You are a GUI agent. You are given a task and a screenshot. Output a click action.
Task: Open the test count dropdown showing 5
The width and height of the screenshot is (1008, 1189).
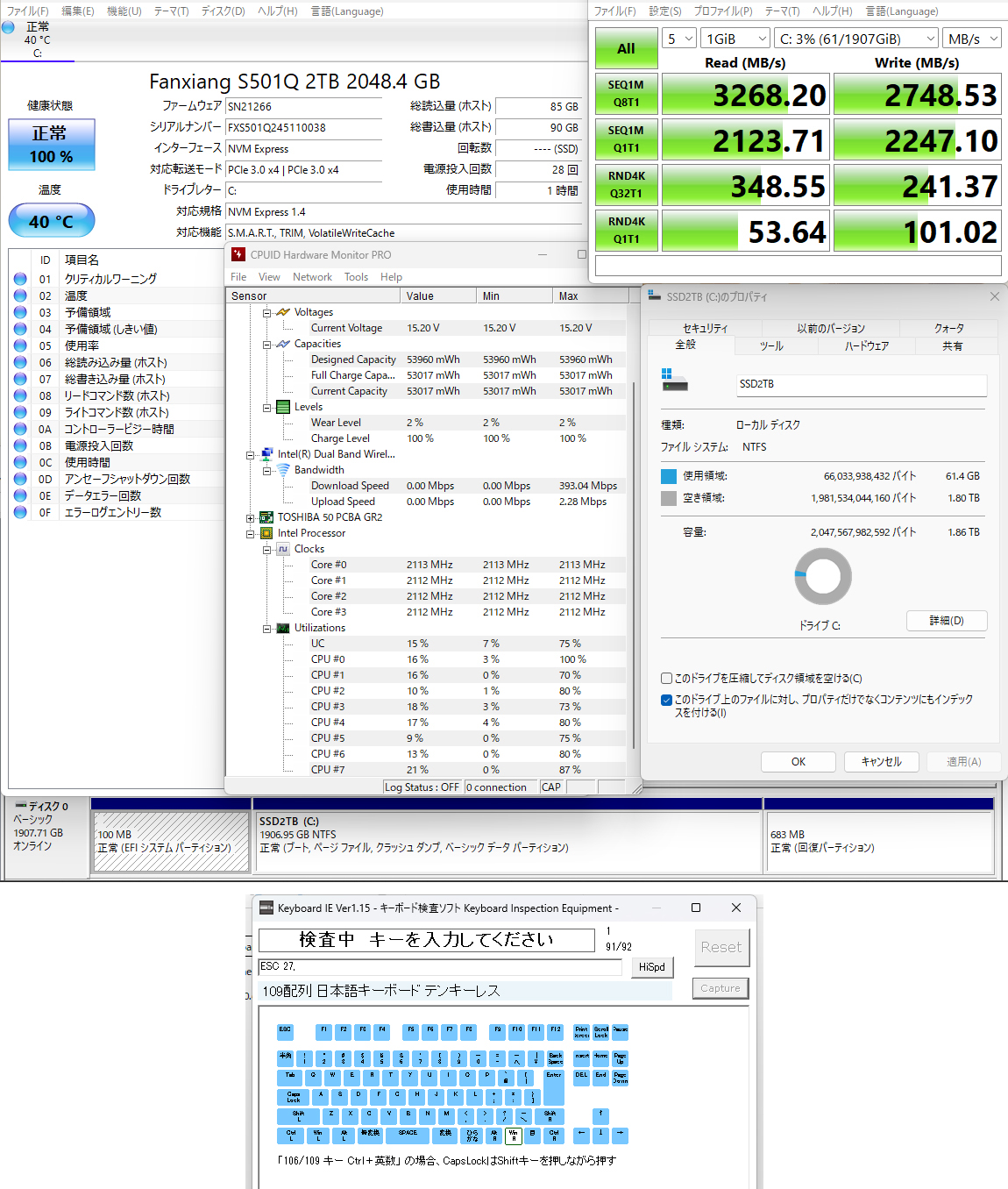point(679,39)
